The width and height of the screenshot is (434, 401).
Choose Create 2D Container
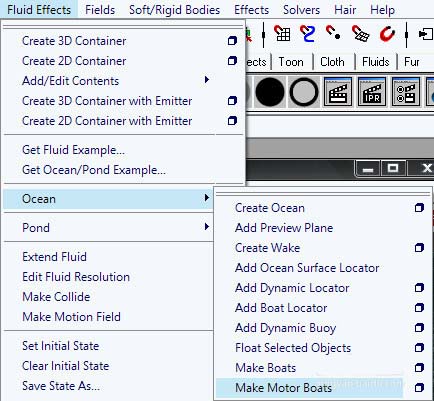74,61
